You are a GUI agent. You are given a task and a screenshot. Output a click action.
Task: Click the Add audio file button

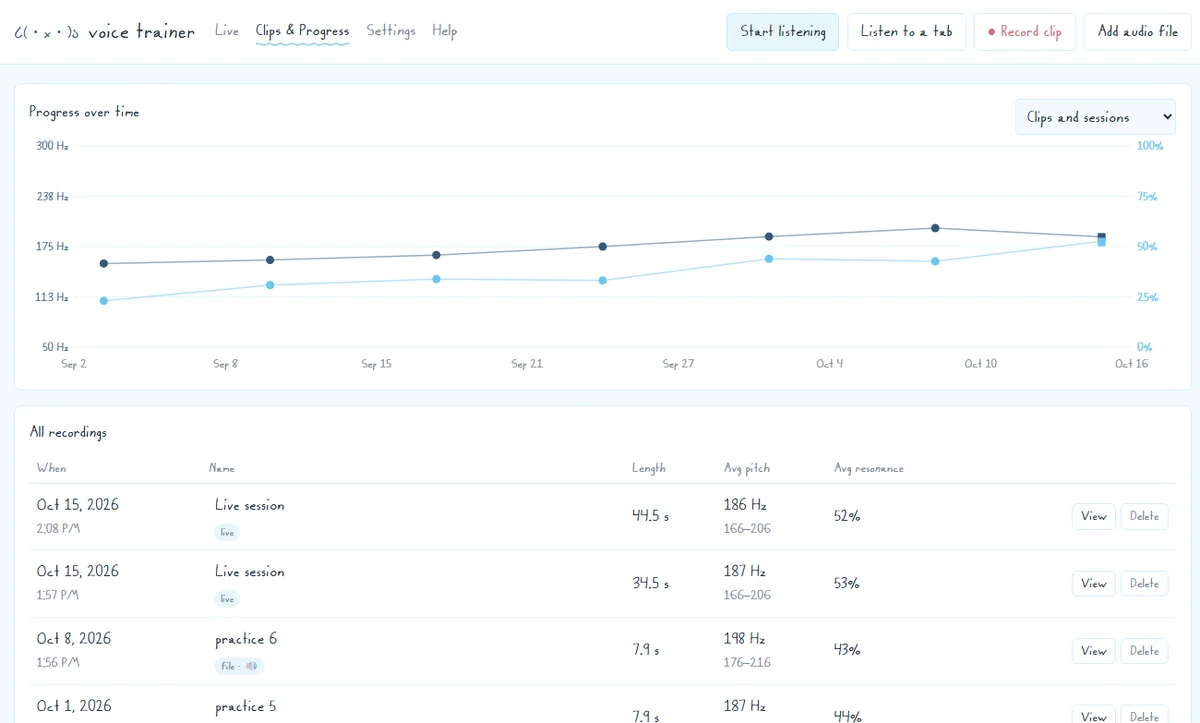pyautogui.click(x=1138, y=32)
